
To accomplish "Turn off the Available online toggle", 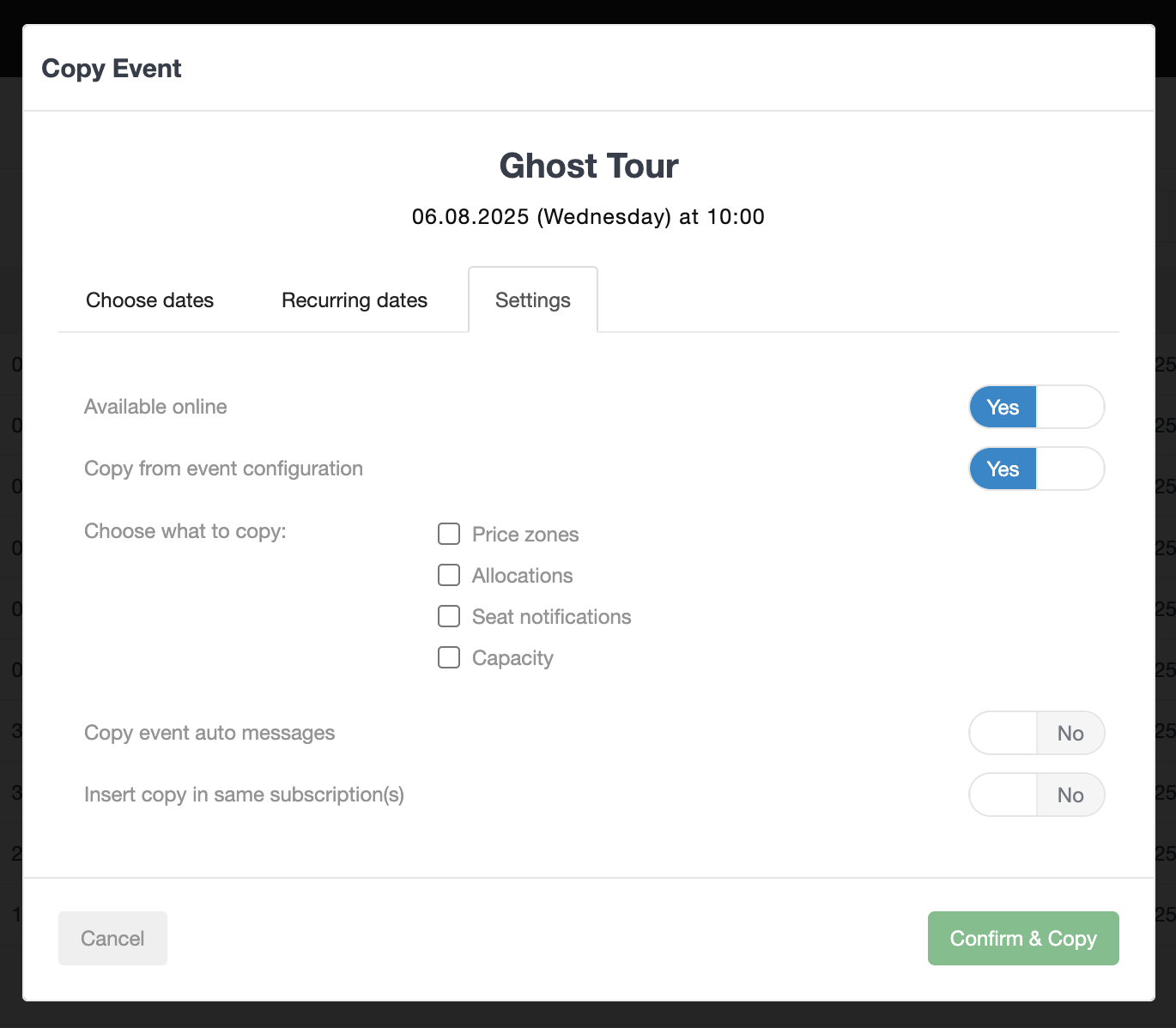I will point(1037,407).
